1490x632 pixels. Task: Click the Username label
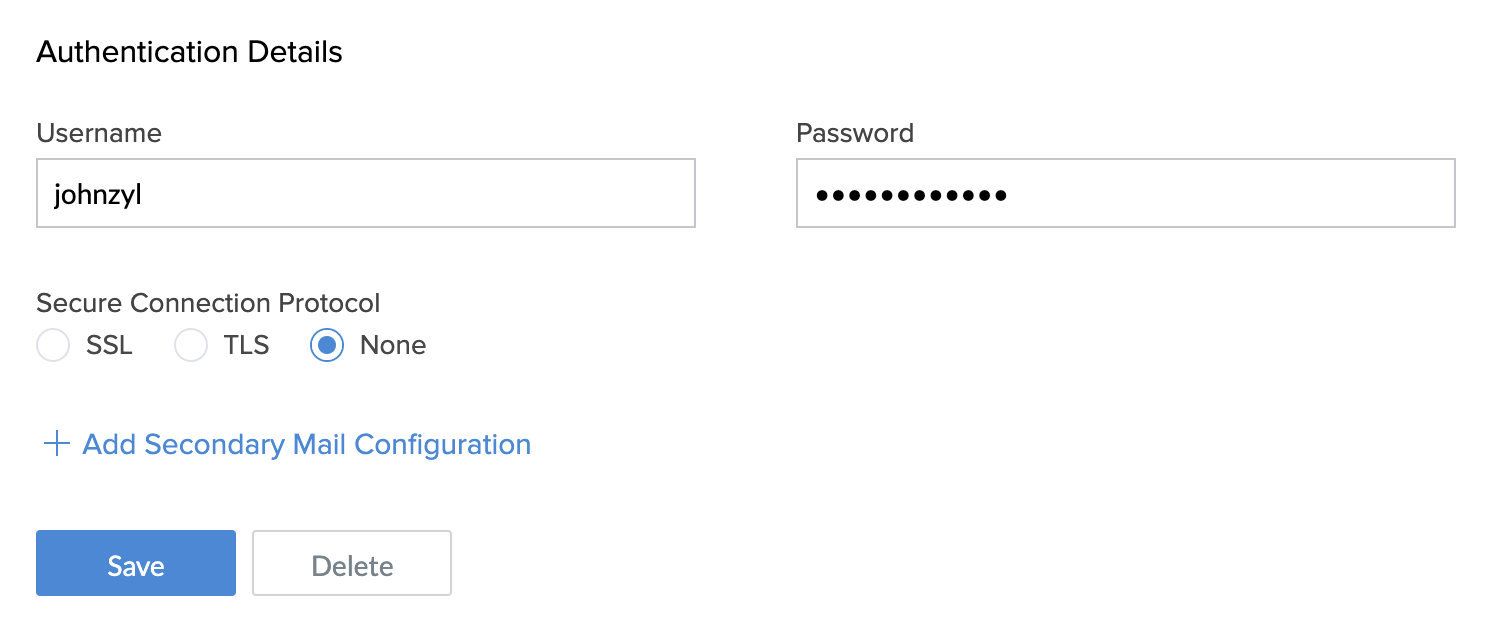(98, 132)
